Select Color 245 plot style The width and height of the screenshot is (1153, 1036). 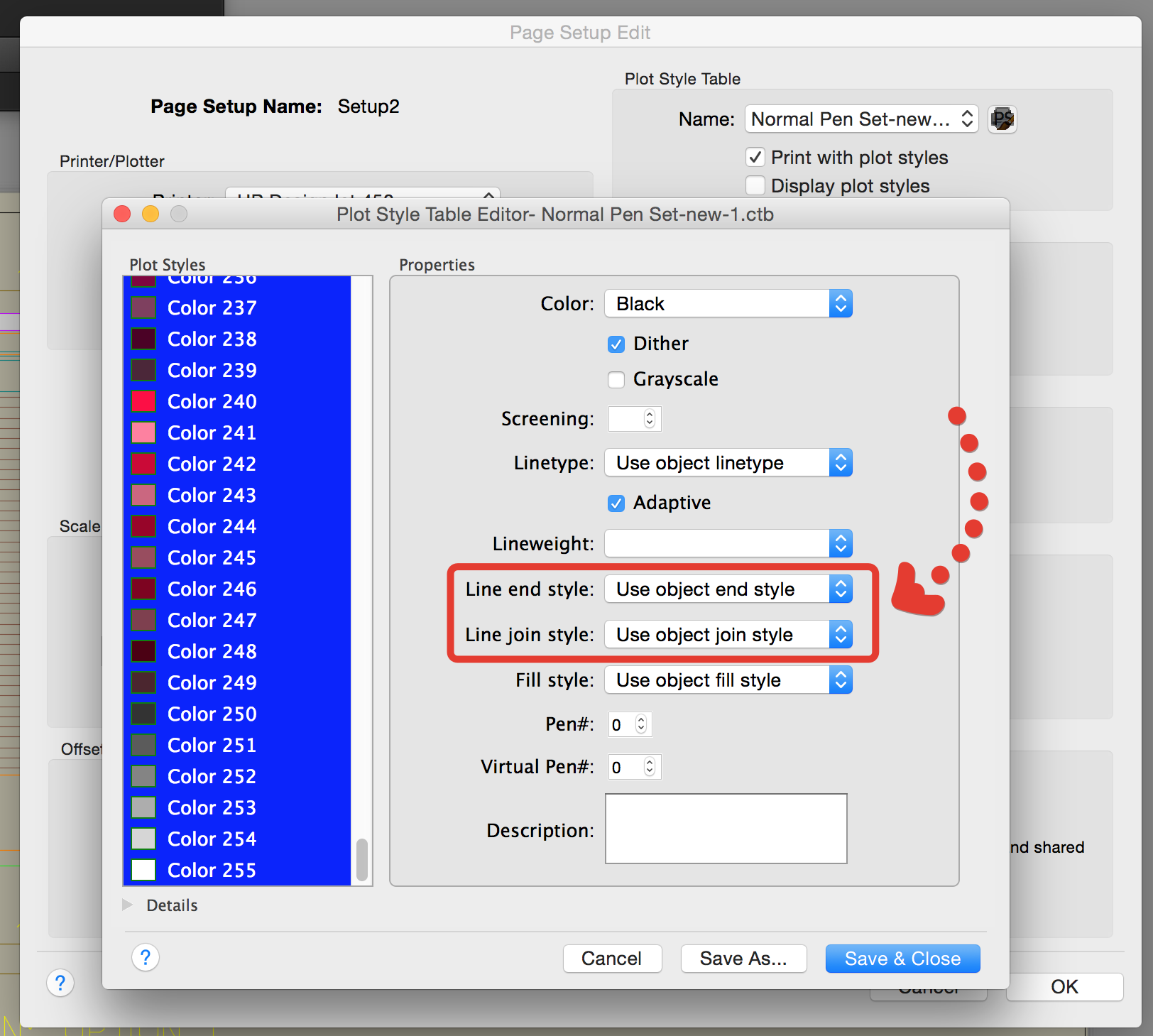(237, 558)
